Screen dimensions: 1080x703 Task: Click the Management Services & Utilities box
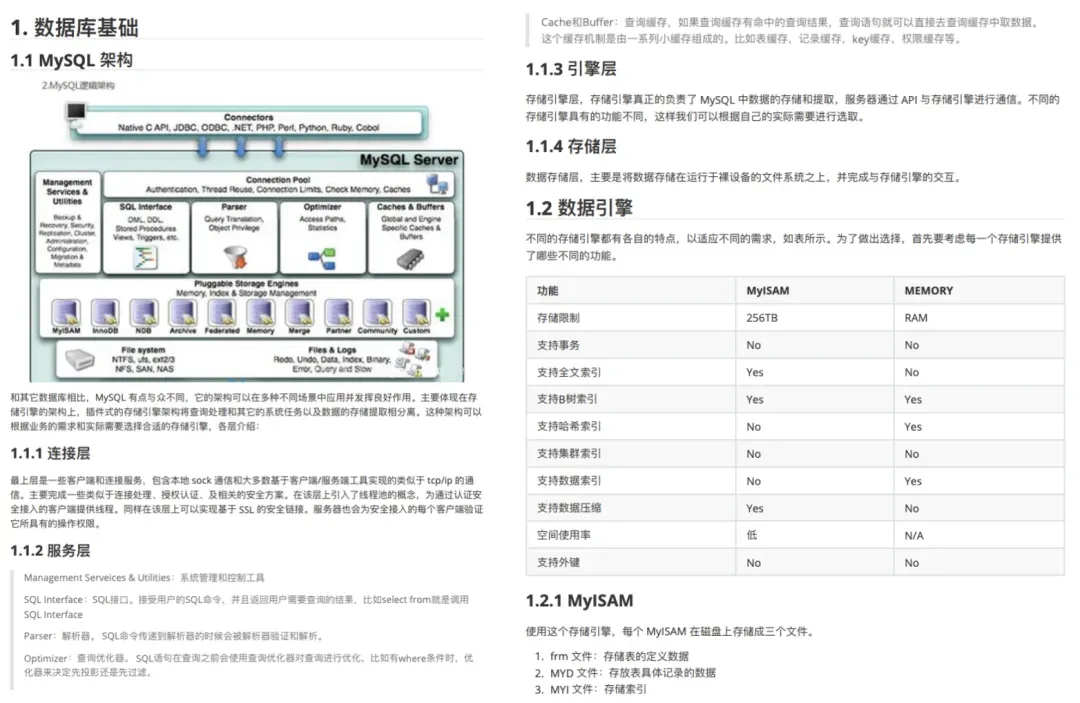pos(68,223)
